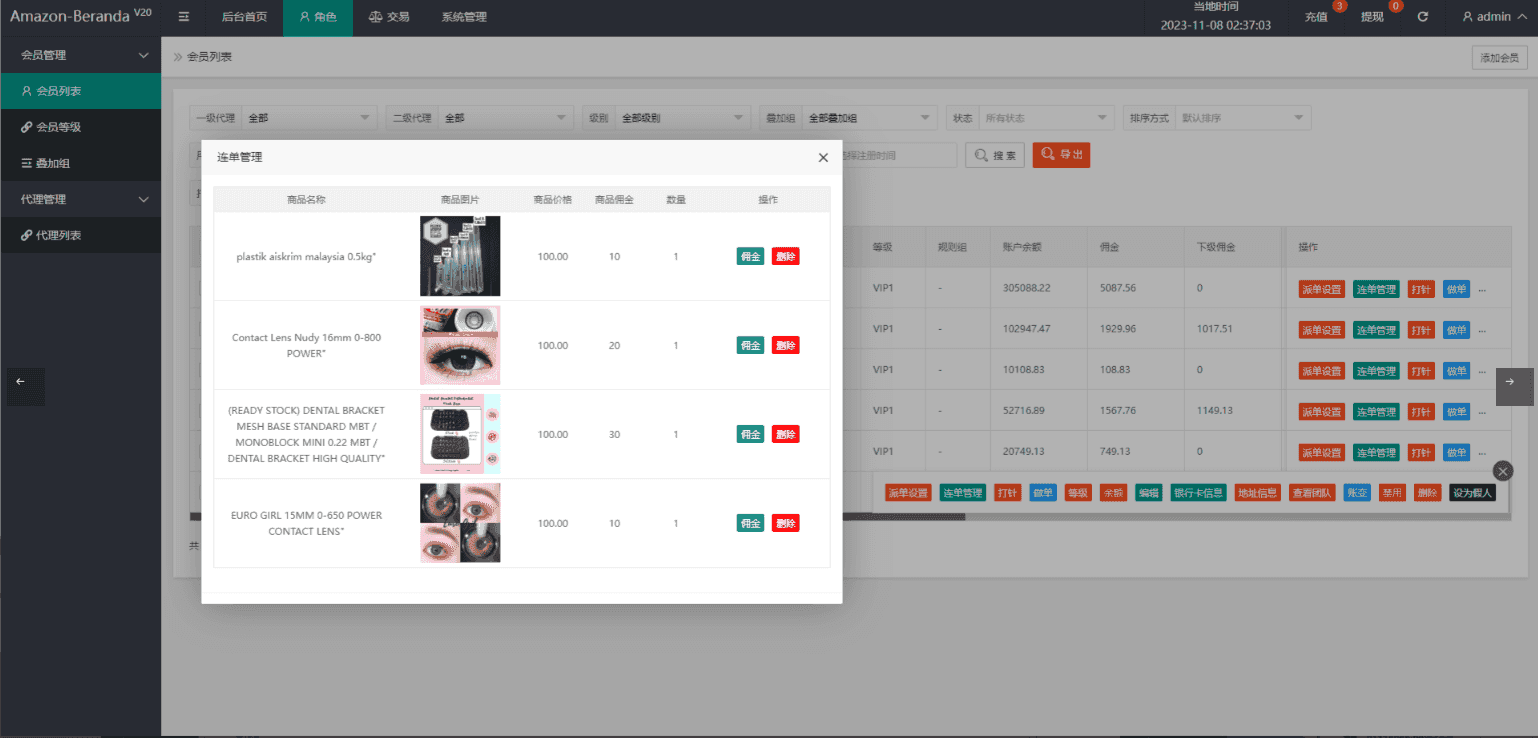Click 删除 for DENTAL BRACKET item
This screenshot has height=738, width=1538.
click(786, 435)
